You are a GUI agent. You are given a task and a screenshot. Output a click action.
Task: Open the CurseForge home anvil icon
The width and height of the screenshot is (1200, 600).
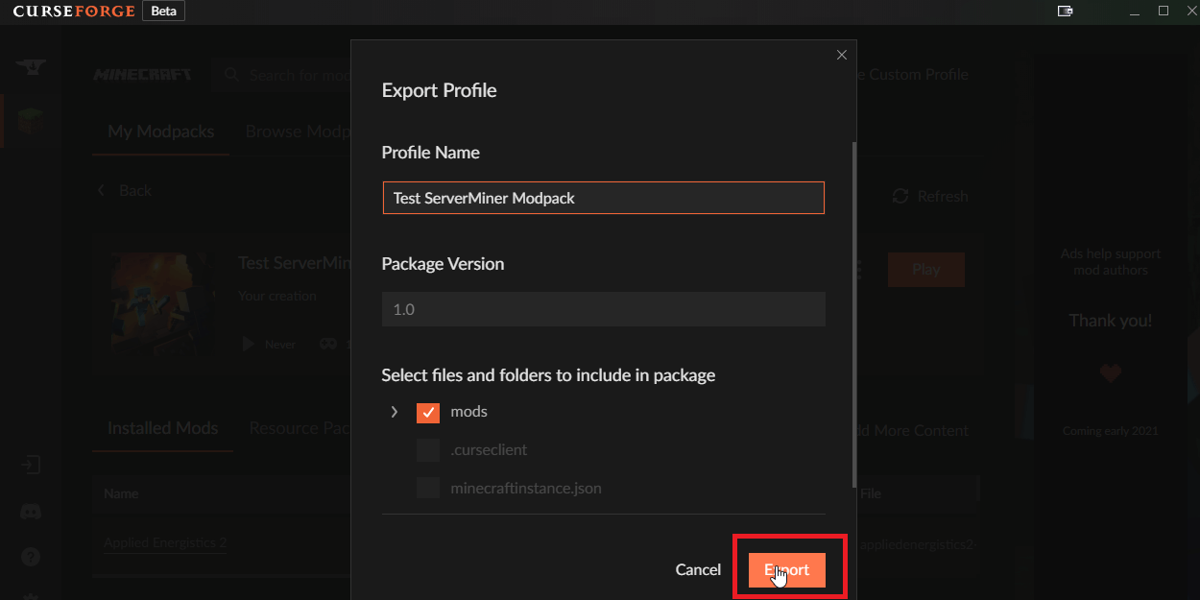pos(30,67)
